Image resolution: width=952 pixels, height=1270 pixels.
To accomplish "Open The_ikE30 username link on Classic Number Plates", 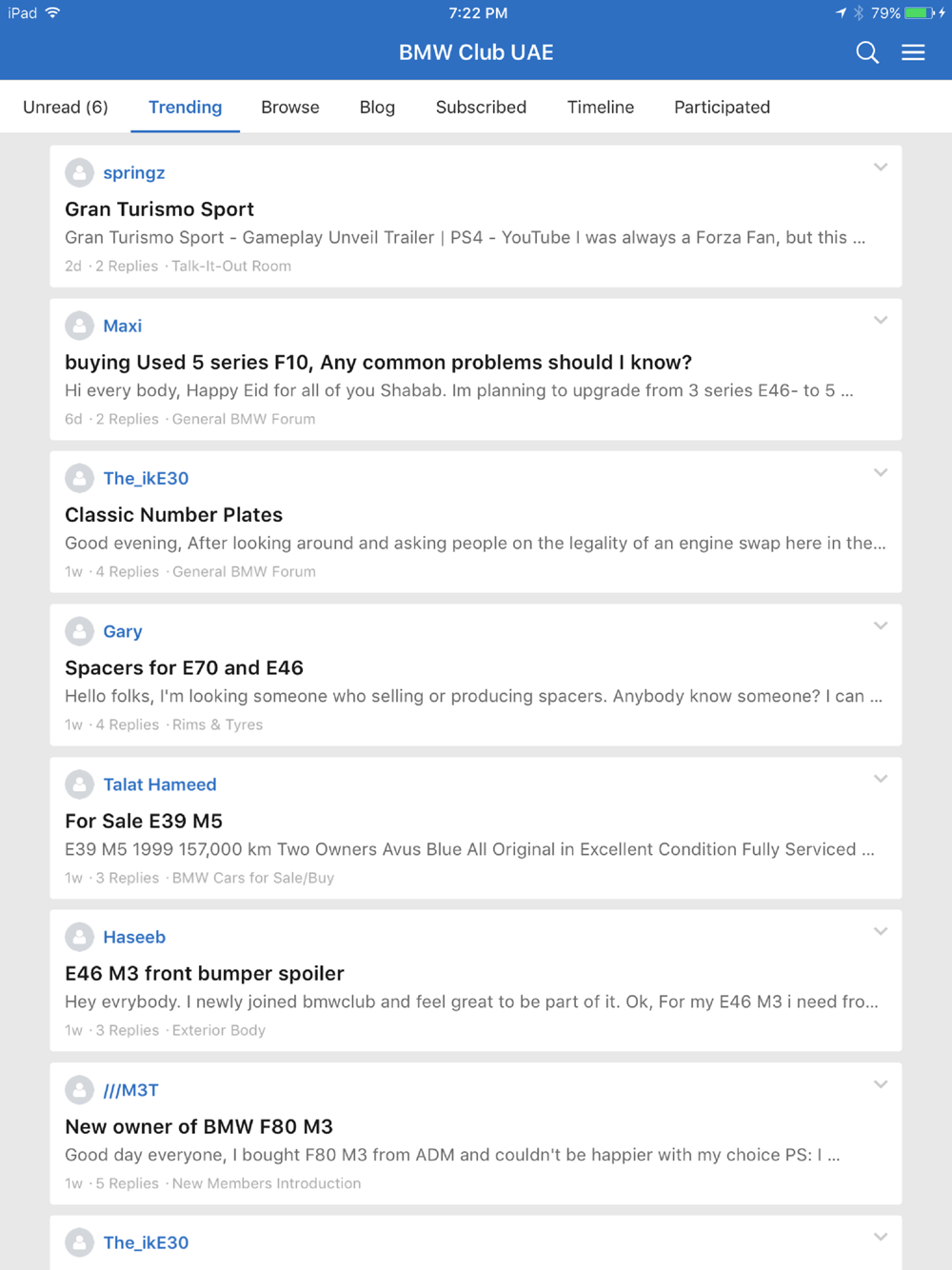I will pos(146,478).
